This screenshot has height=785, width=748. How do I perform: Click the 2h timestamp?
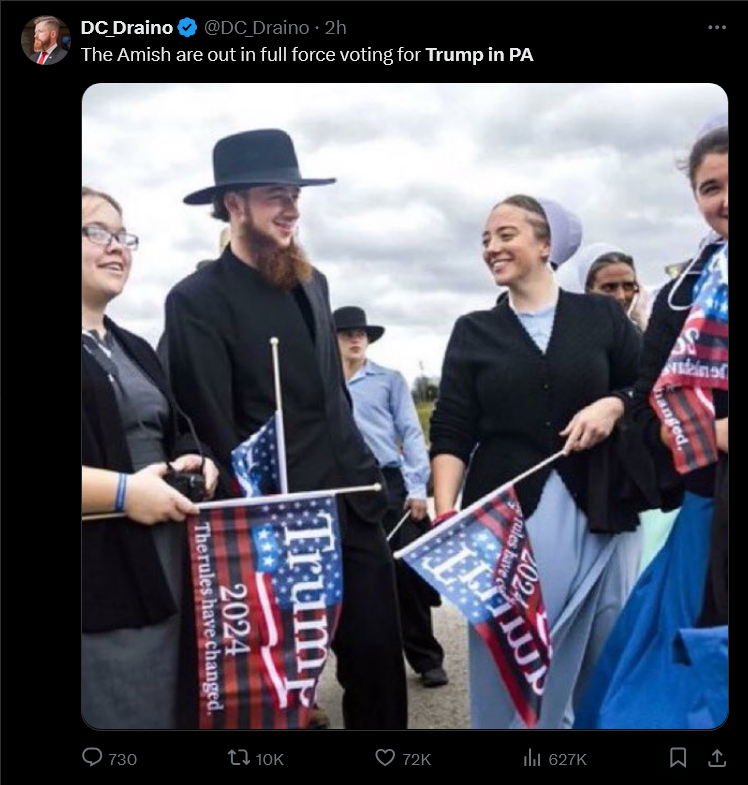335,28
